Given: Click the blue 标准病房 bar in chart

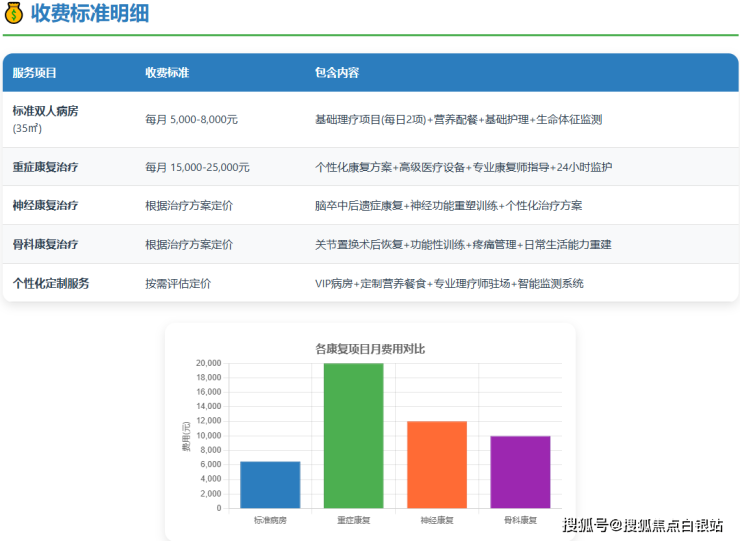Looking at the screenshot, I should 270,485.
